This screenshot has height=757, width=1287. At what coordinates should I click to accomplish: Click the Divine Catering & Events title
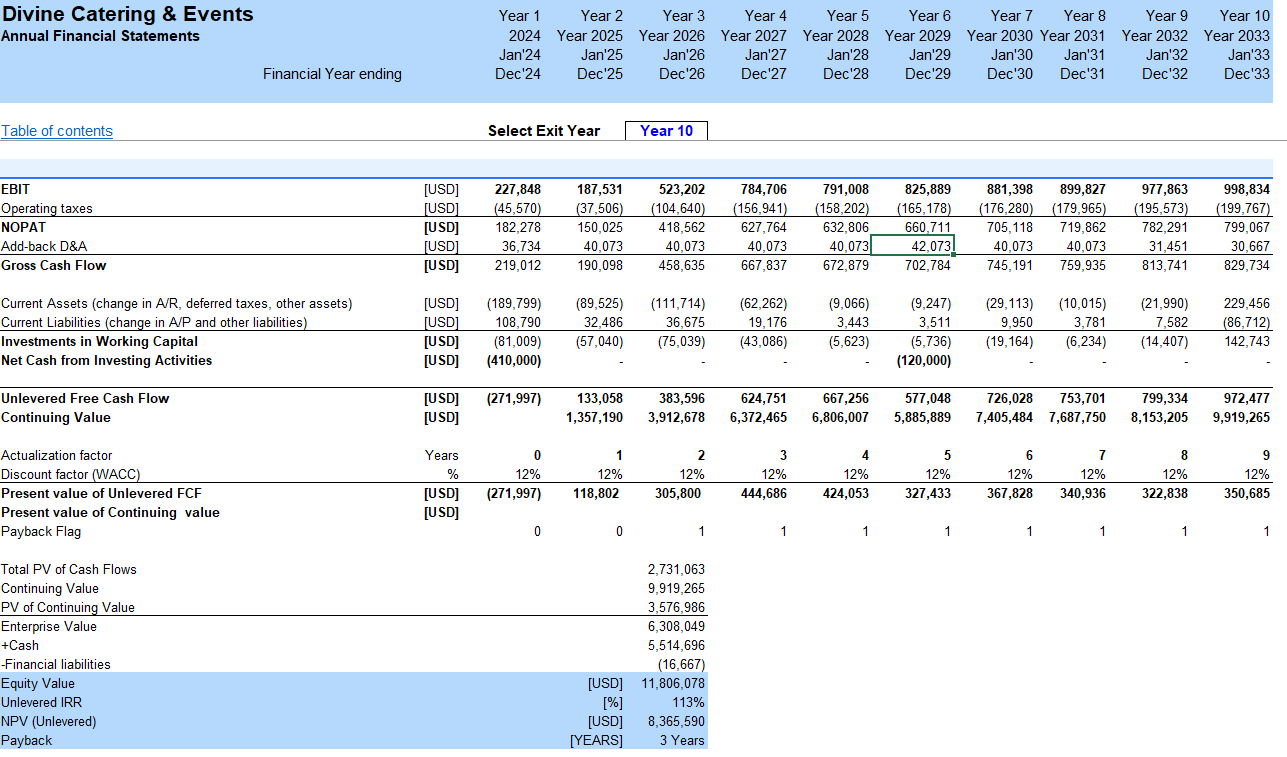(127, 14)
